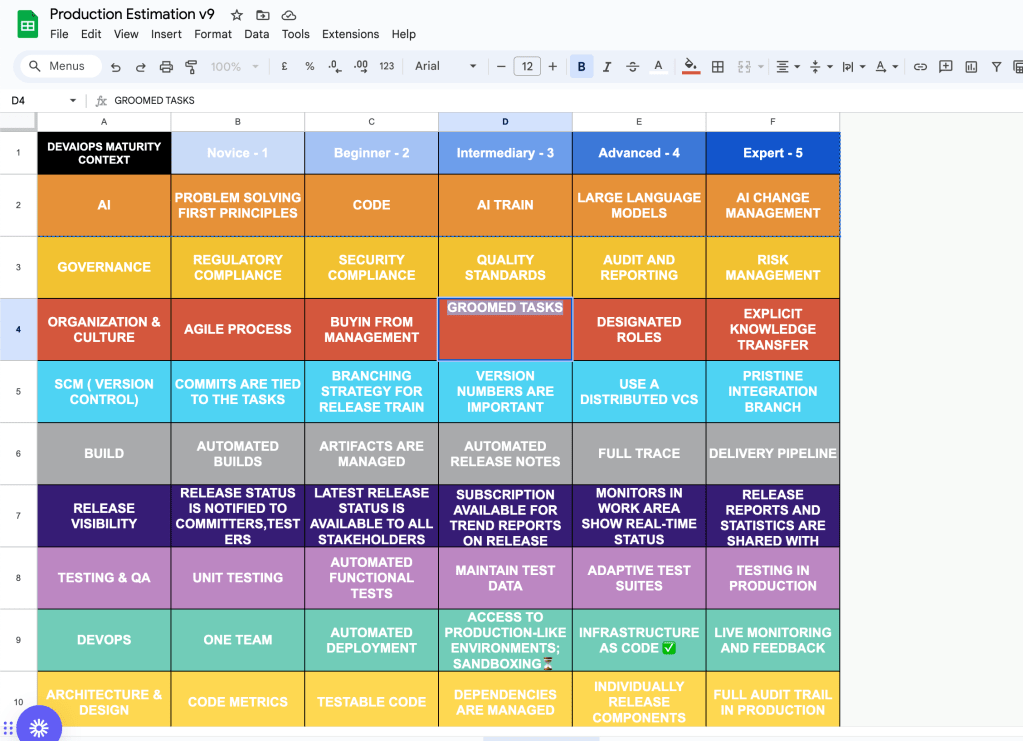
Task: Activate the paint format roller
Action: click(x=191, y=67)
